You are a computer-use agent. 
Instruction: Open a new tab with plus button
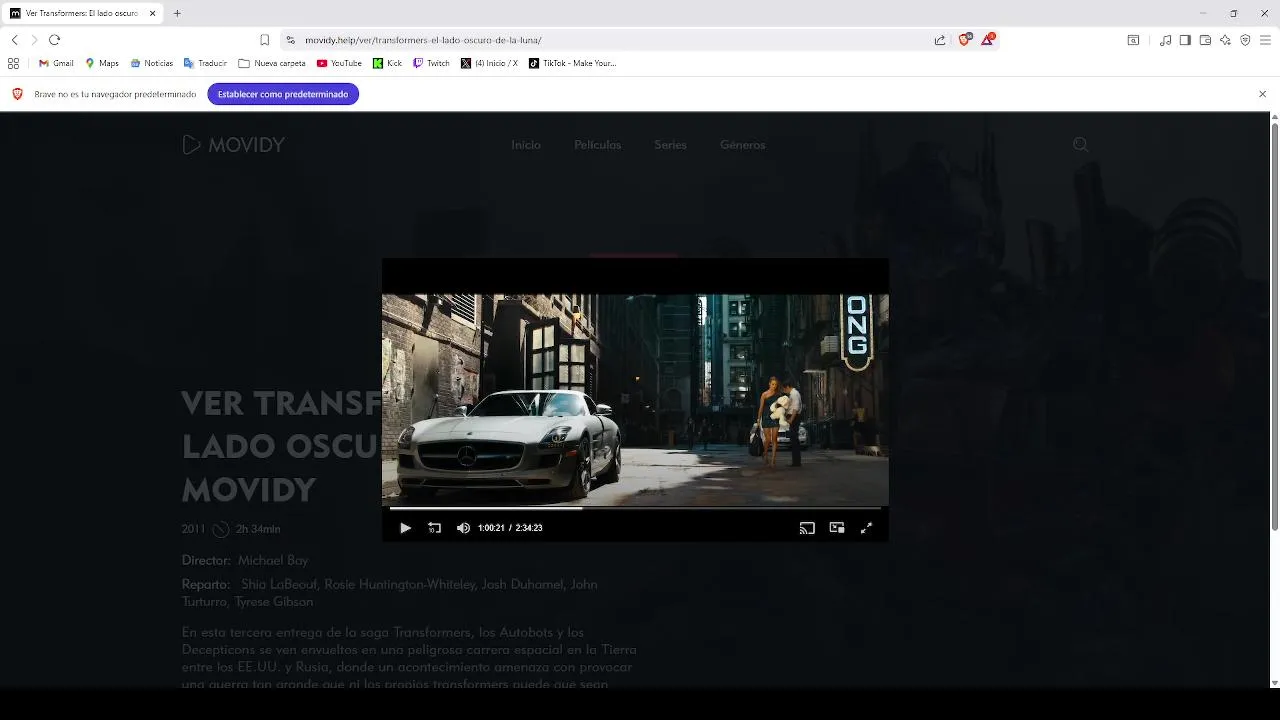pyautogui.click(x=177, y=13)
